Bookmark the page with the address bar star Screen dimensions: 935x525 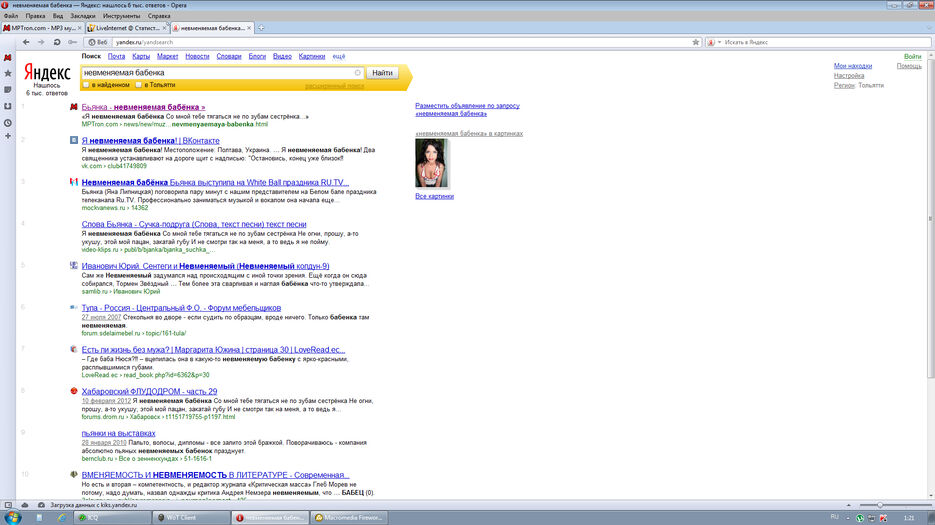pyautogui.click(x=695, y=42)
